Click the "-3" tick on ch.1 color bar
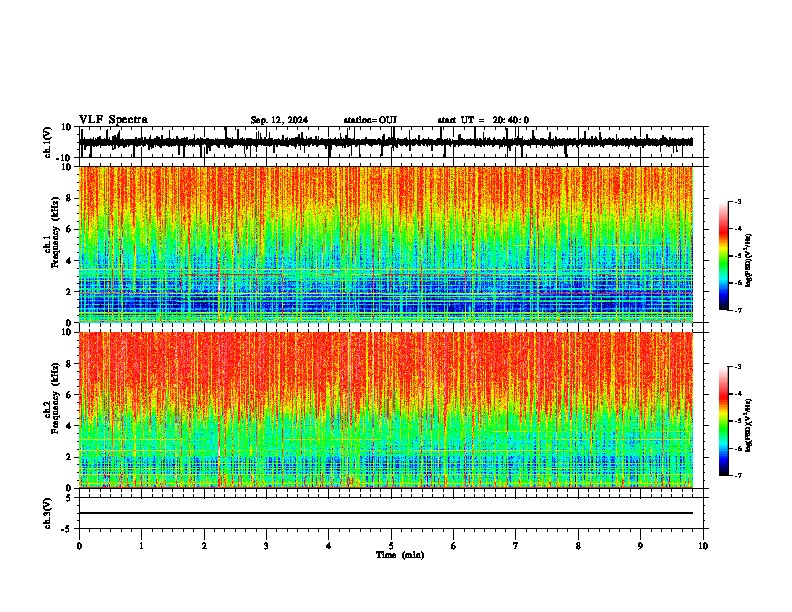The image size is (792, 612). point(737,201)
